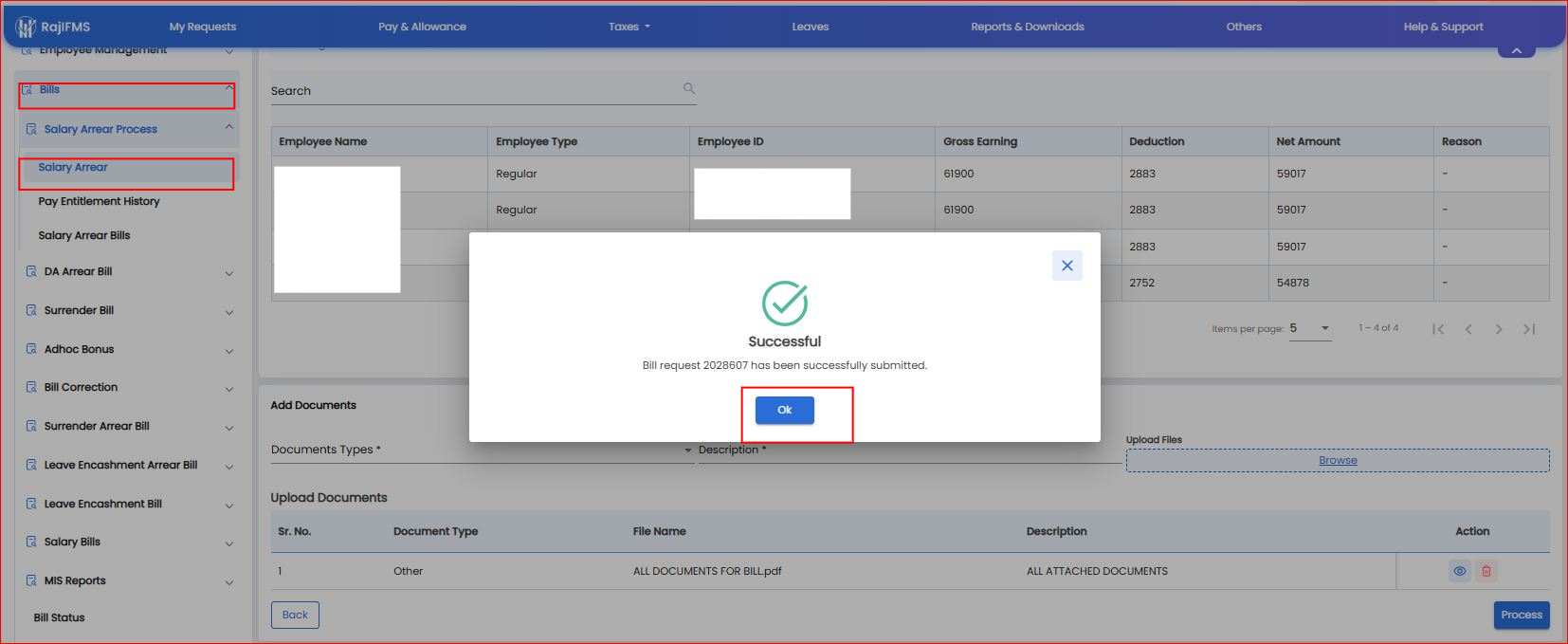The height and width of the screenshot is (644, 1568).
Task: Collapse the Salary Arrear Process section
Action: coord(228,127)
